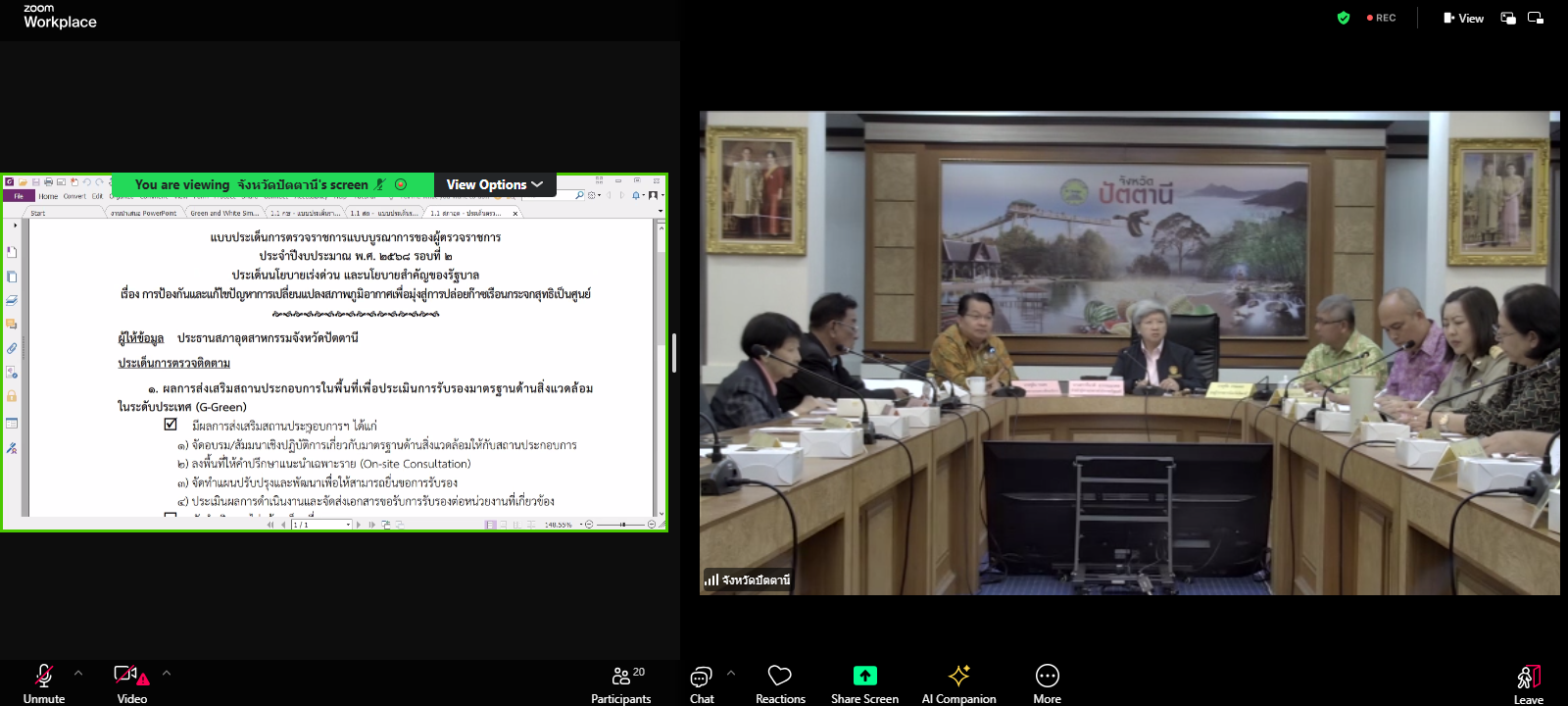Open the Chat panel

tap(701, 682)
